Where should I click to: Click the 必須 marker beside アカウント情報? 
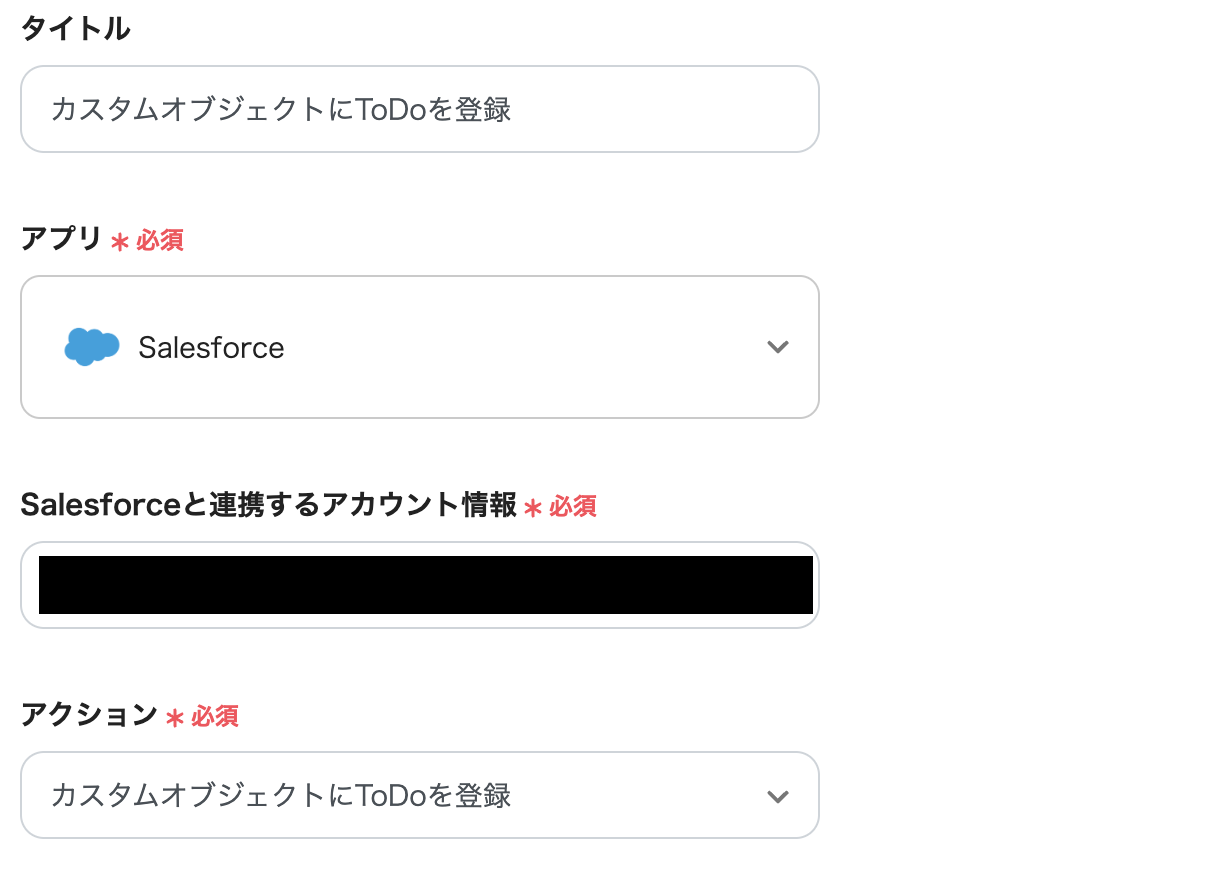(x=573, y=506)
